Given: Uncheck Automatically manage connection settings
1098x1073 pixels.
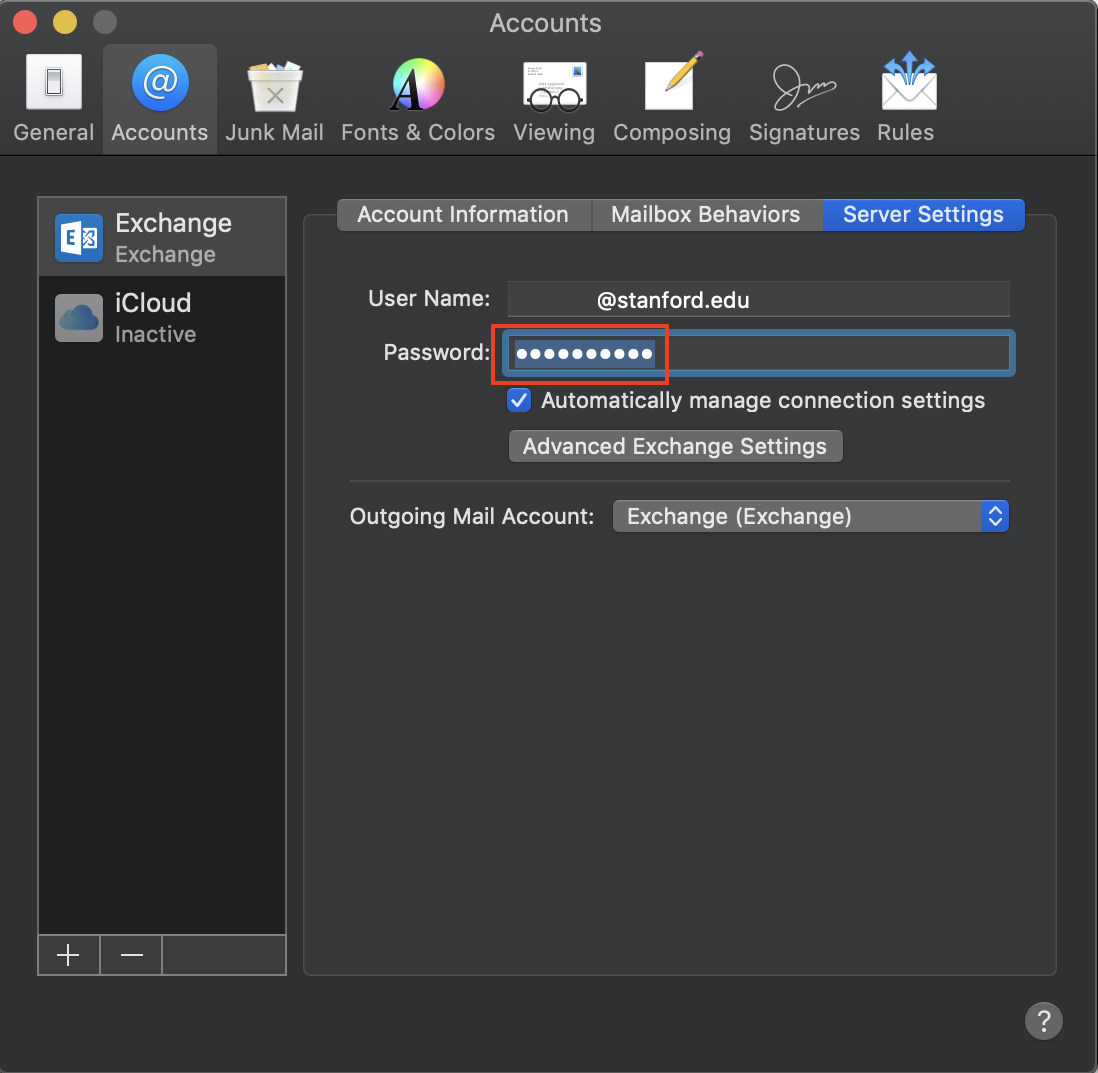Looking at the screenshot, I should click(519, 401).
